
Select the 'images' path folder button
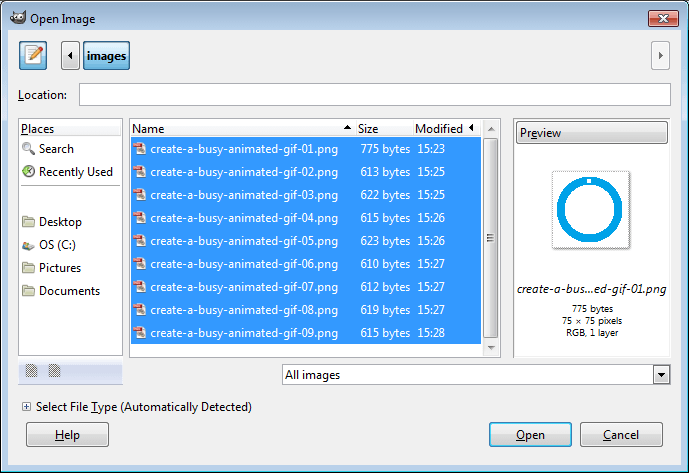(106, 56)
